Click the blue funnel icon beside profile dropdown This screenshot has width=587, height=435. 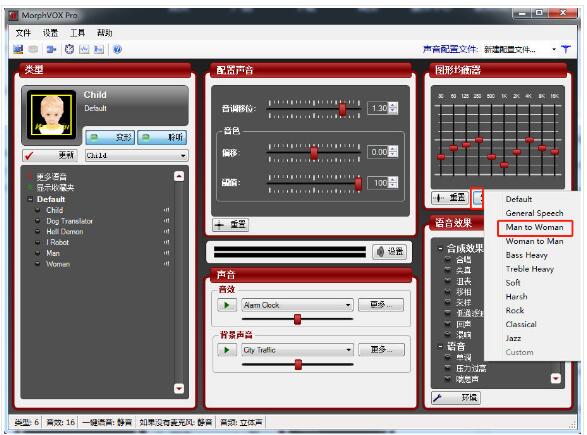(566, 49)
